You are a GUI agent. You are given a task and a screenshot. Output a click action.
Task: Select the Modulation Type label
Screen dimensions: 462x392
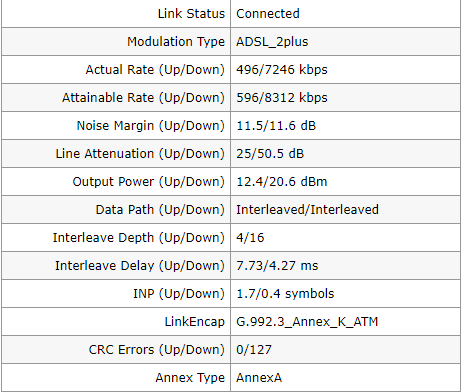[x=176, y=42]
